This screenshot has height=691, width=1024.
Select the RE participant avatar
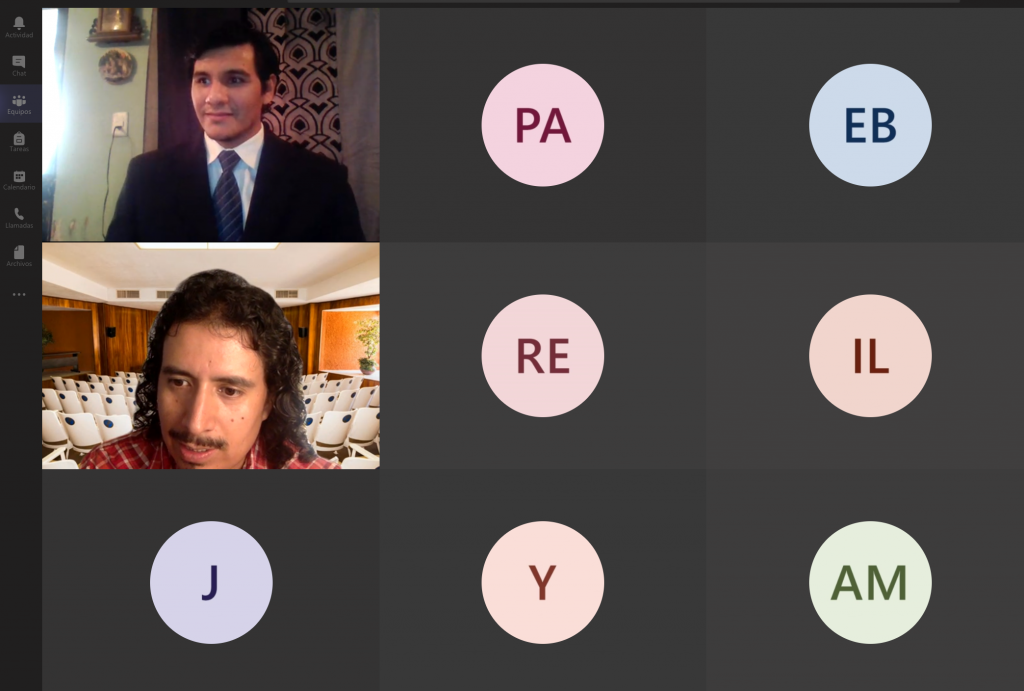[x=543, y=355]
